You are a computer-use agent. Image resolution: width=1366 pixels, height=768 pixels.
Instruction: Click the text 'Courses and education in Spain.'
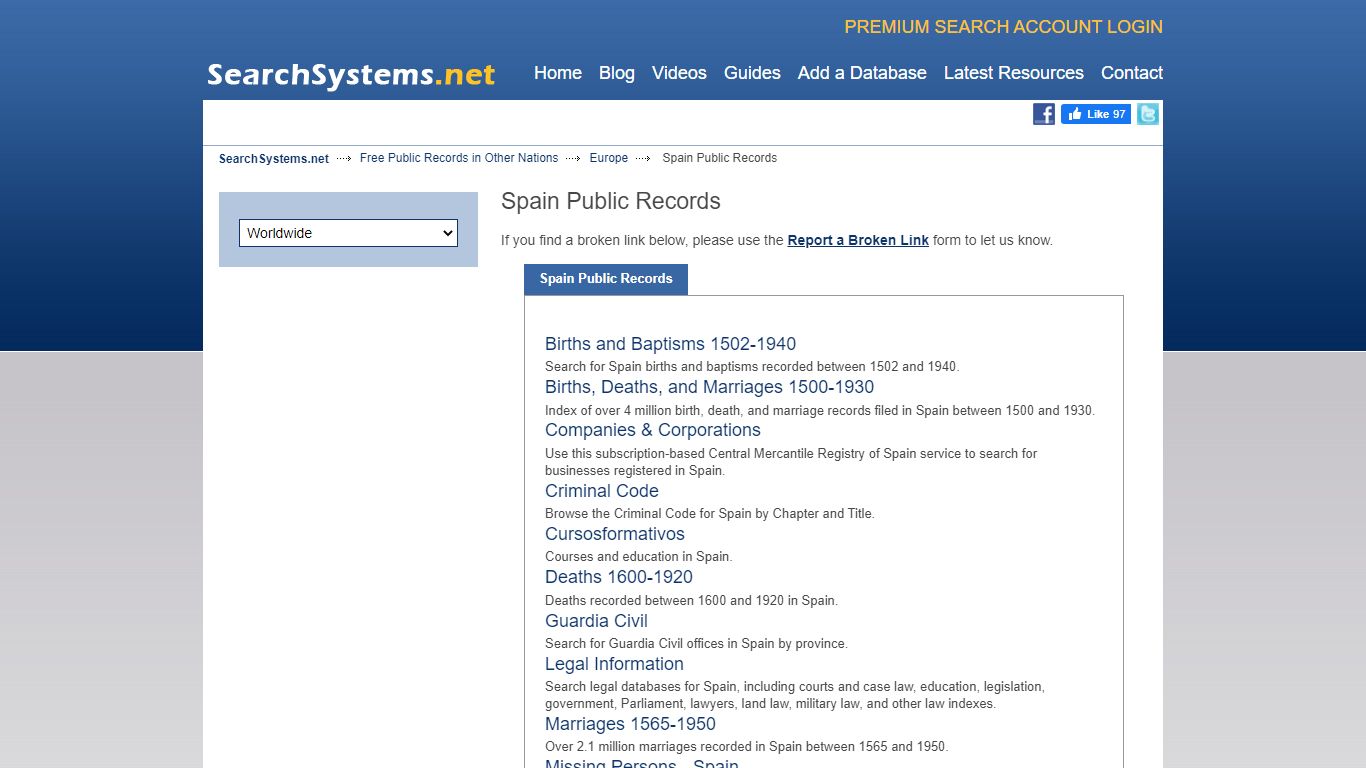click(x=638, y=557)
